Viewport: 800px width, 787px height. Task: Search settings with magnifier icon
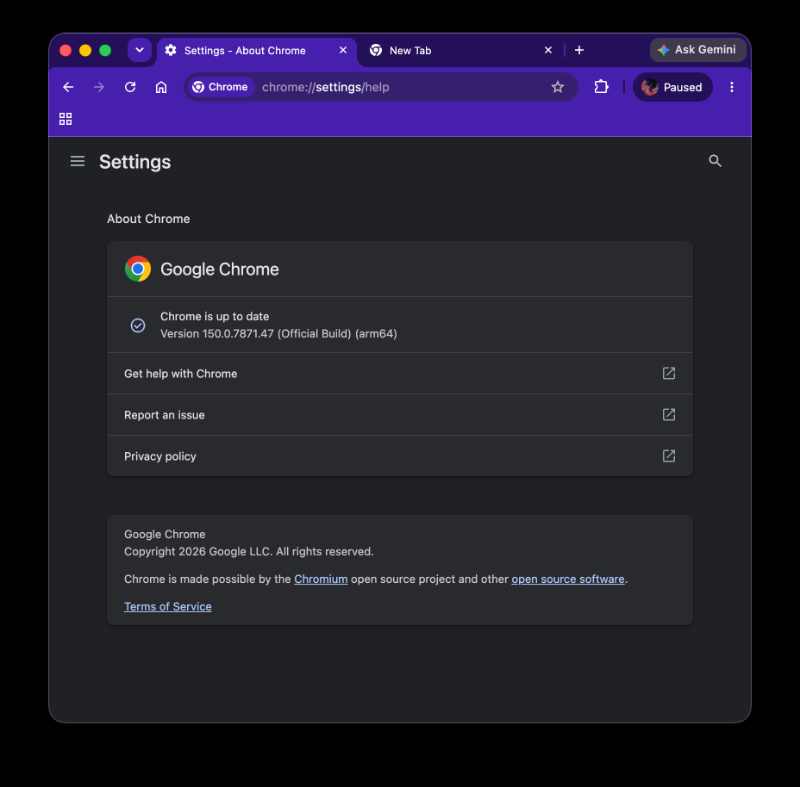point(715,161)
